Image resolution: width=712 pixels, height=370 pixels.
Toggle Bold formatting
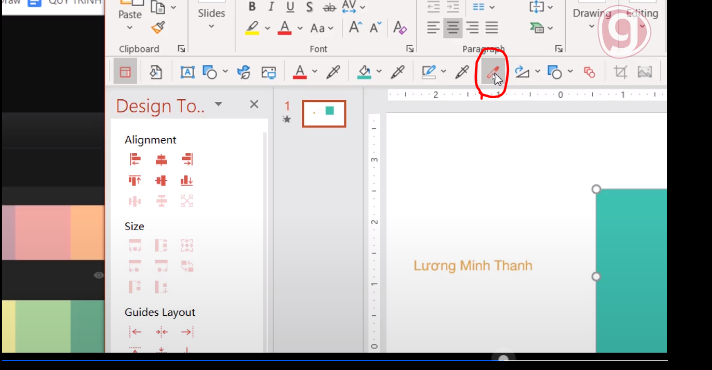252,7
